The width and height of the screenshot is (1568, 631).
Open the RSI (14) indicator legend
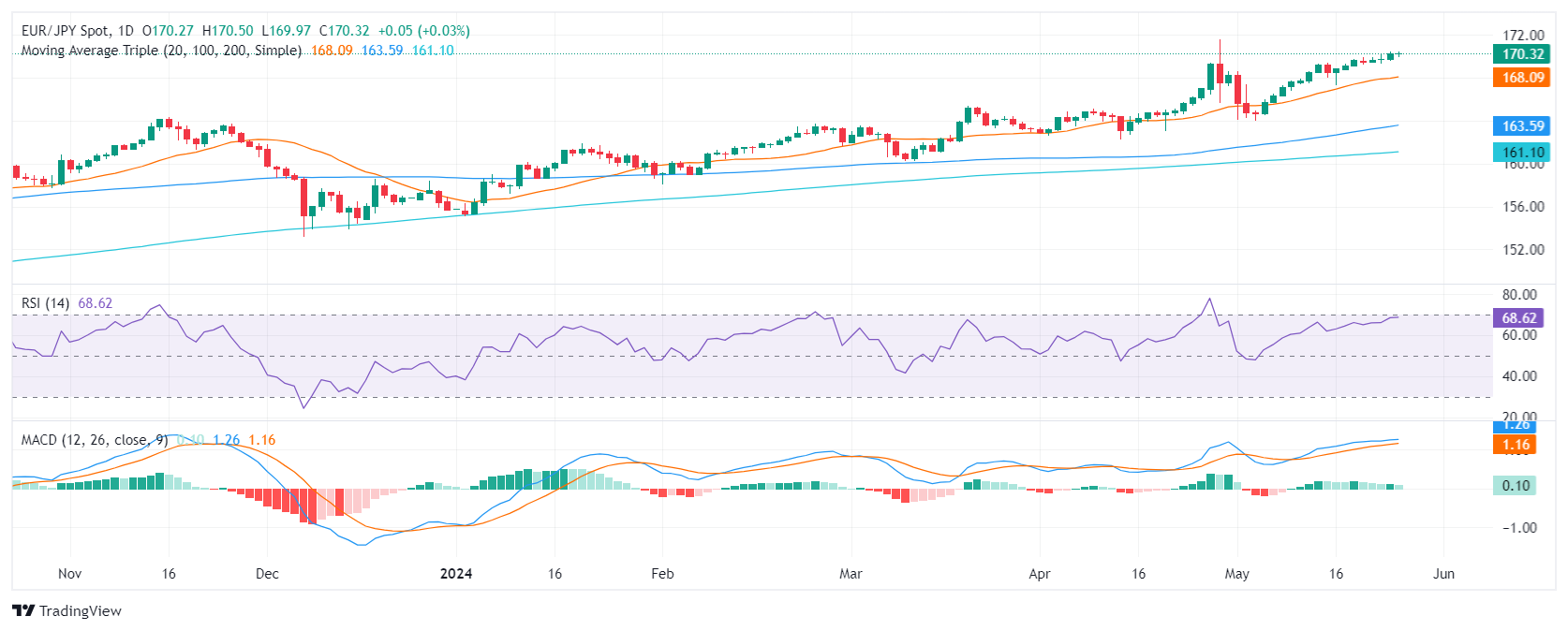tap(45, 303)
